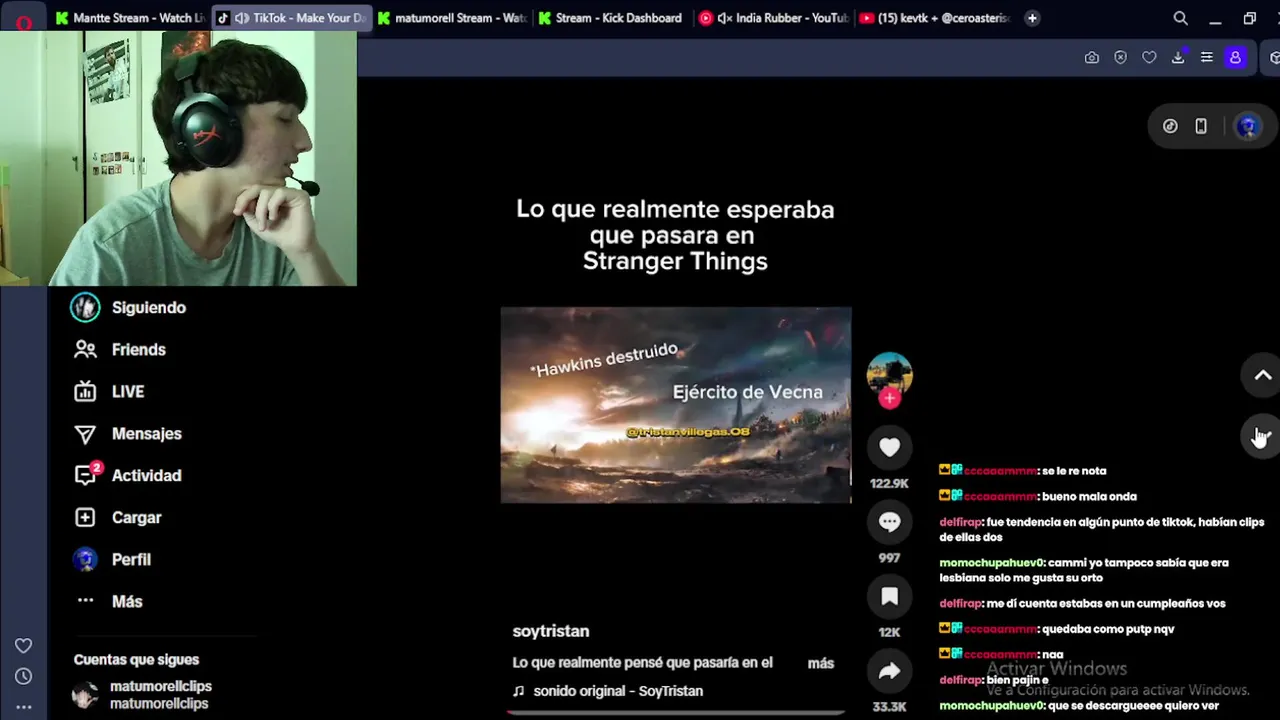This screenshot has height=720, width=1280.
Task: Open the Perfil page
Action: (112, 559)
